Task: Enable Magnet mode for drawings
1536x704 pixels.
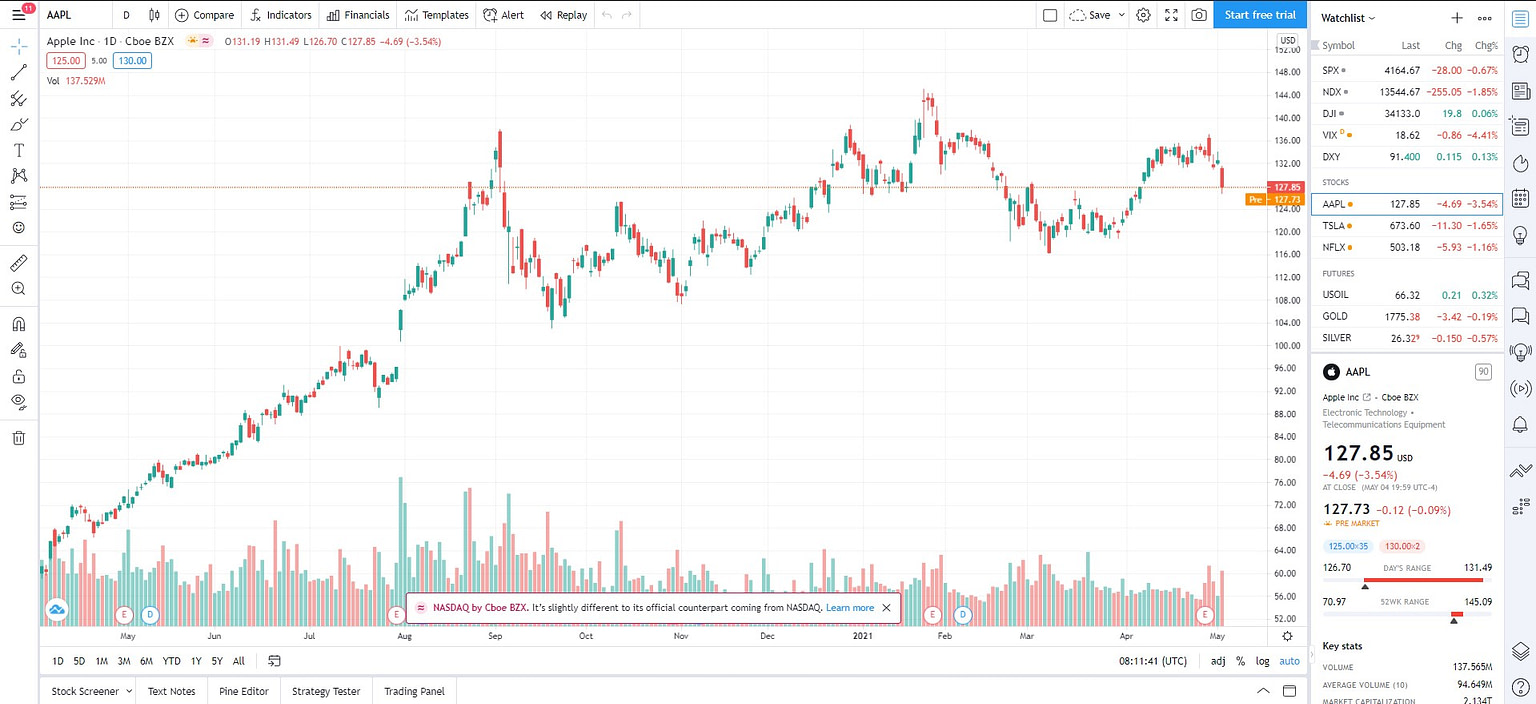Action: pyautogui.click(x=18, y=324)
